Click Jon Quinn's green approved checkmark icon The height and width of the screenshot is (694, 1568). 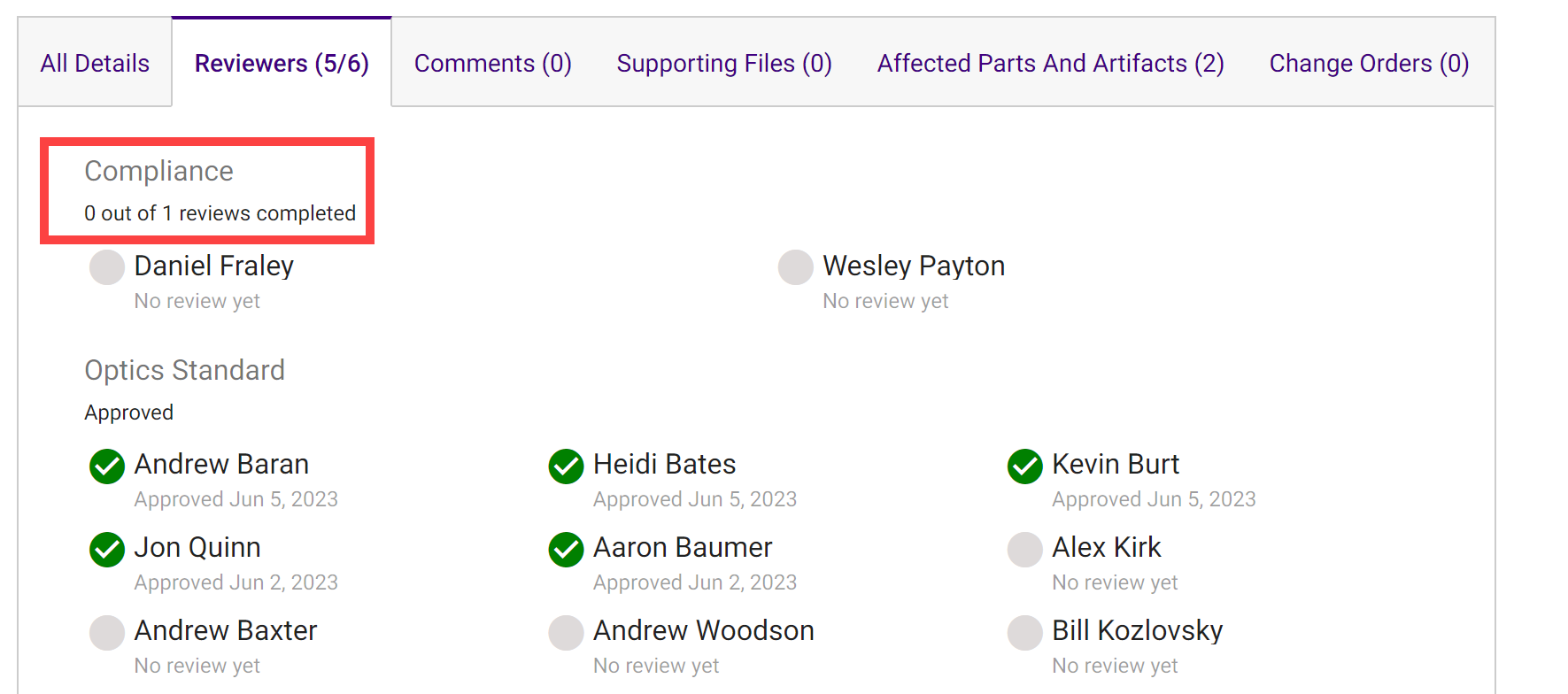point(107,550)
